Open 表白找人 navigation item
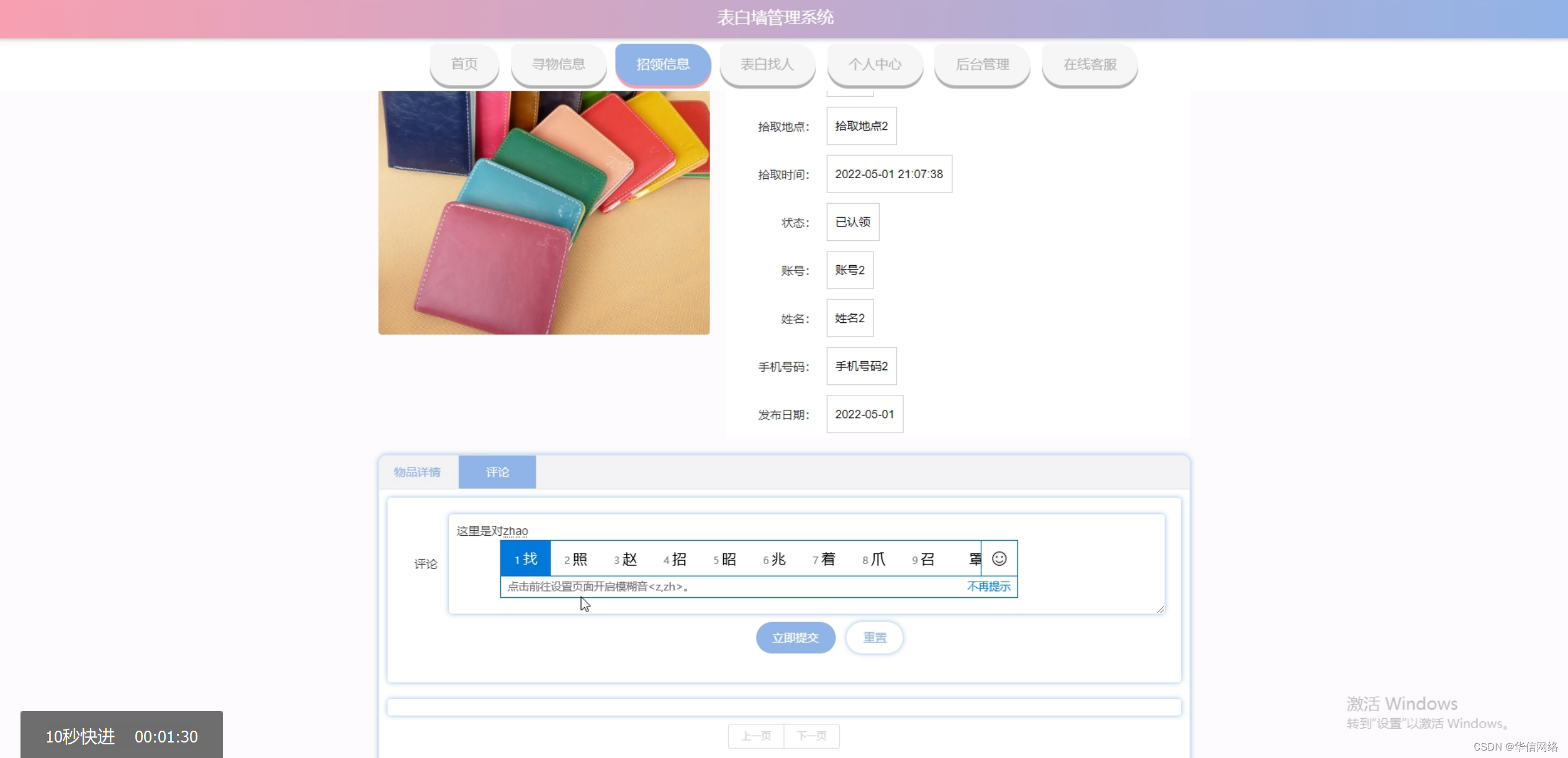This screenshot has height=758, width=1568. 767,64
